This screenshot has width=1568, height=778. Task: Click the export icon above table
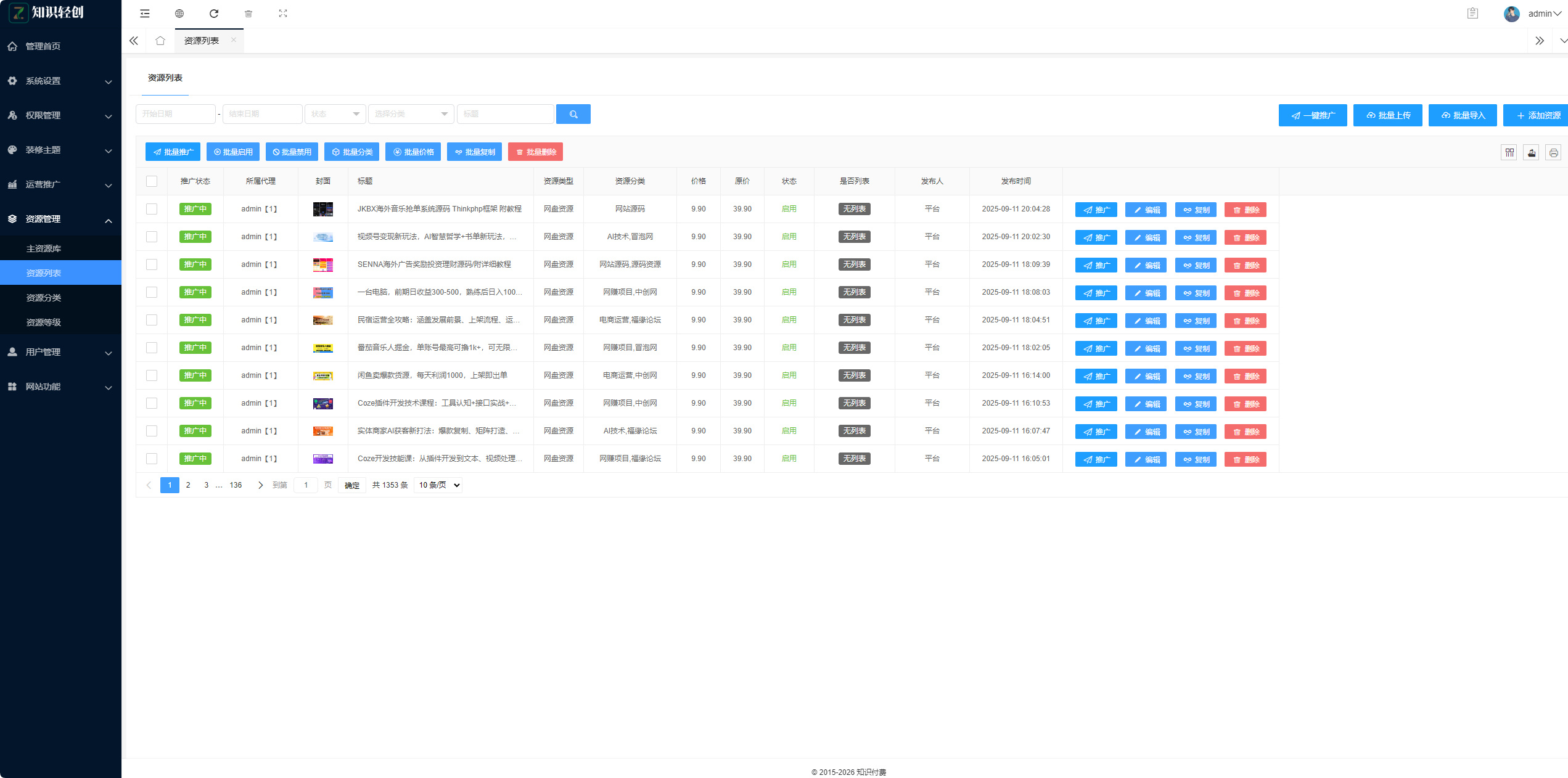click(x=1531, y=152)
